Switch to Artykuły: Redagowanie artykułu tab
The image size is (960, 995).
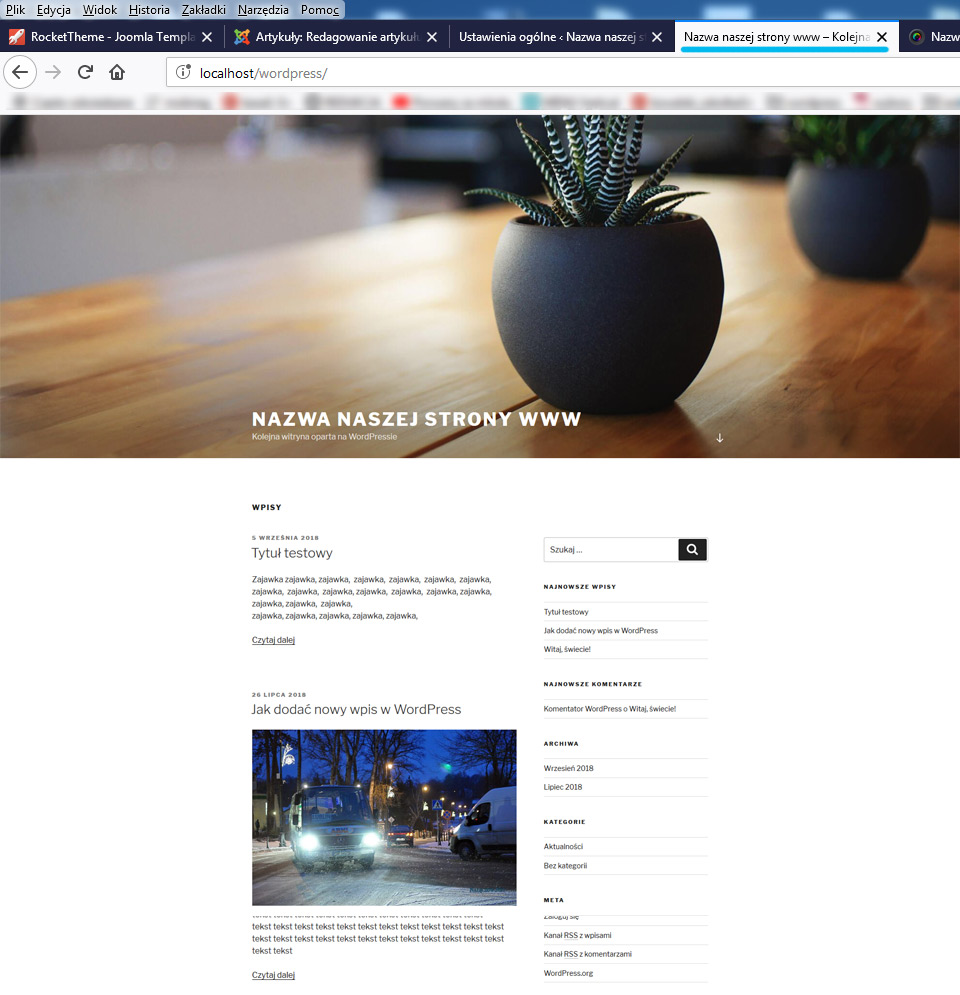(337, 37)
